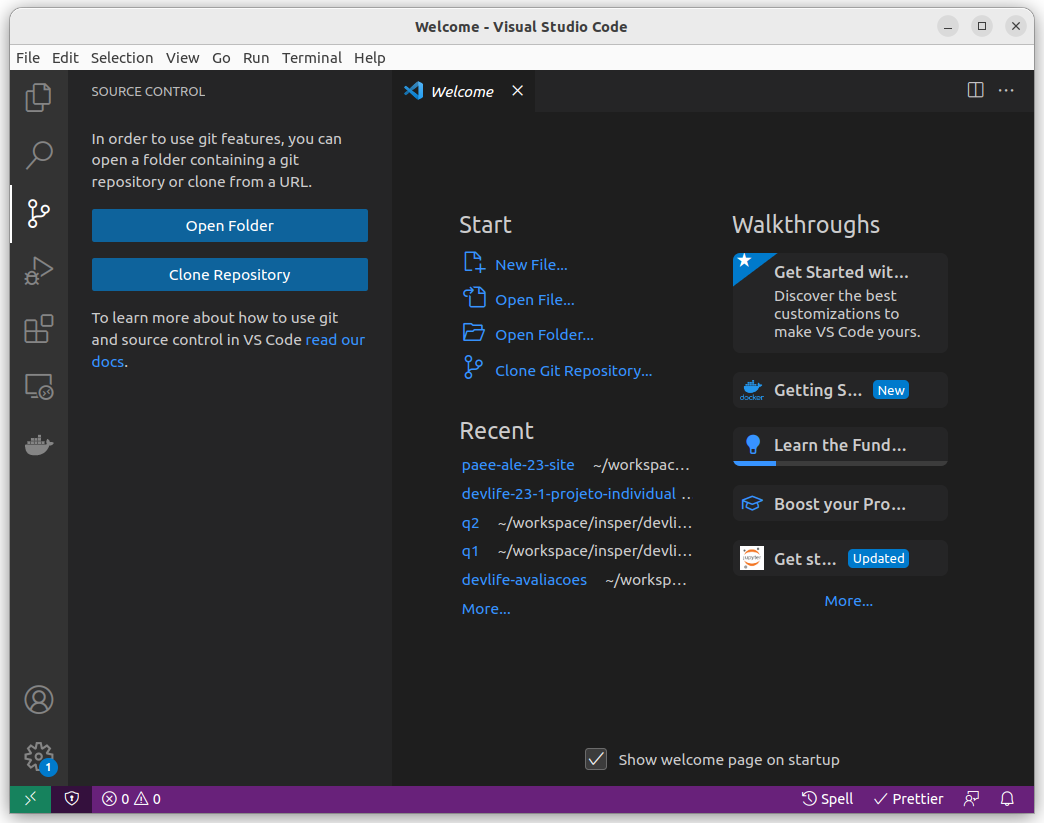Open the Remote Explorer icon

39,387
